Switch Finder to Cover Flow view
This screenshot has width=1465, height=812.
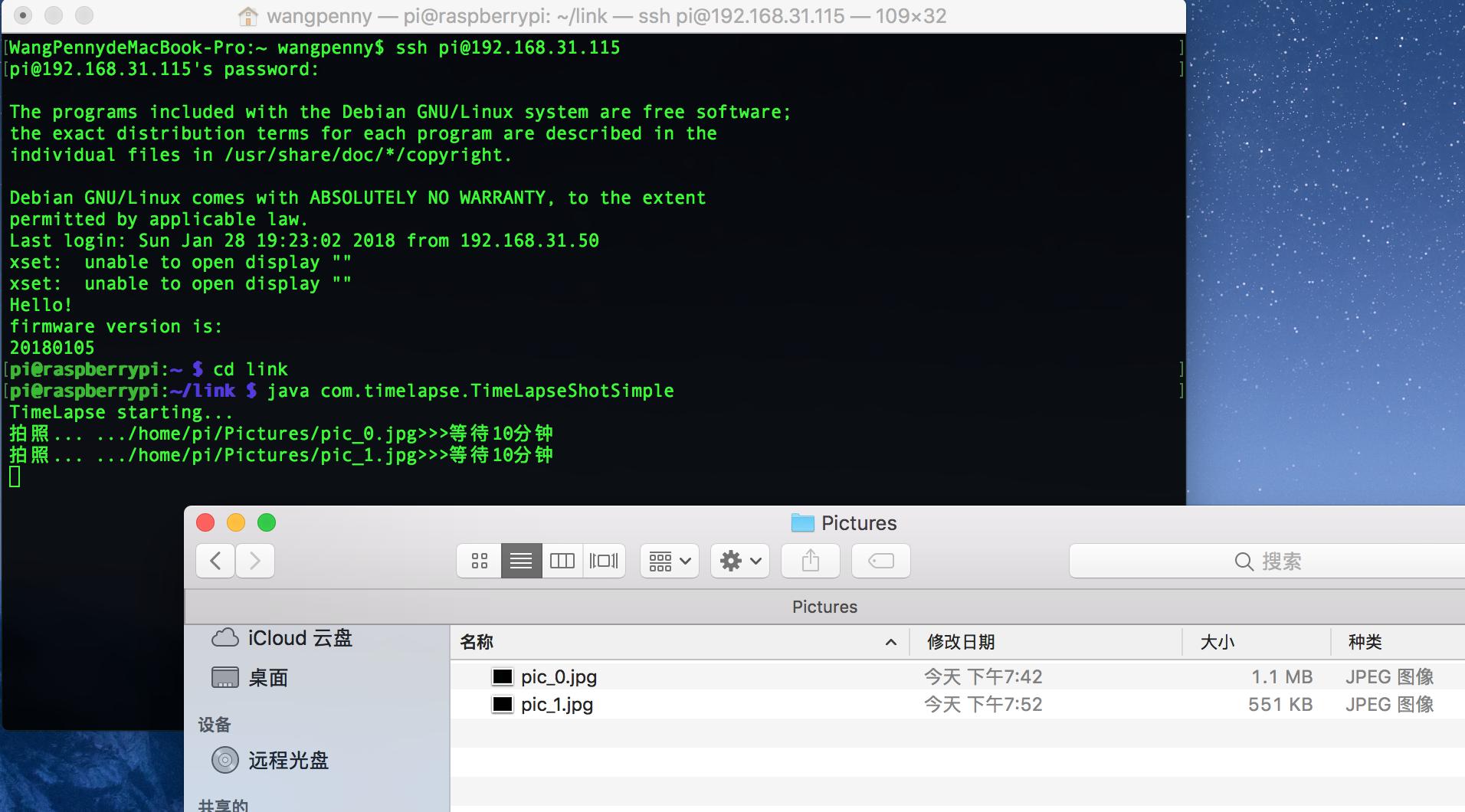pos(604,562)
